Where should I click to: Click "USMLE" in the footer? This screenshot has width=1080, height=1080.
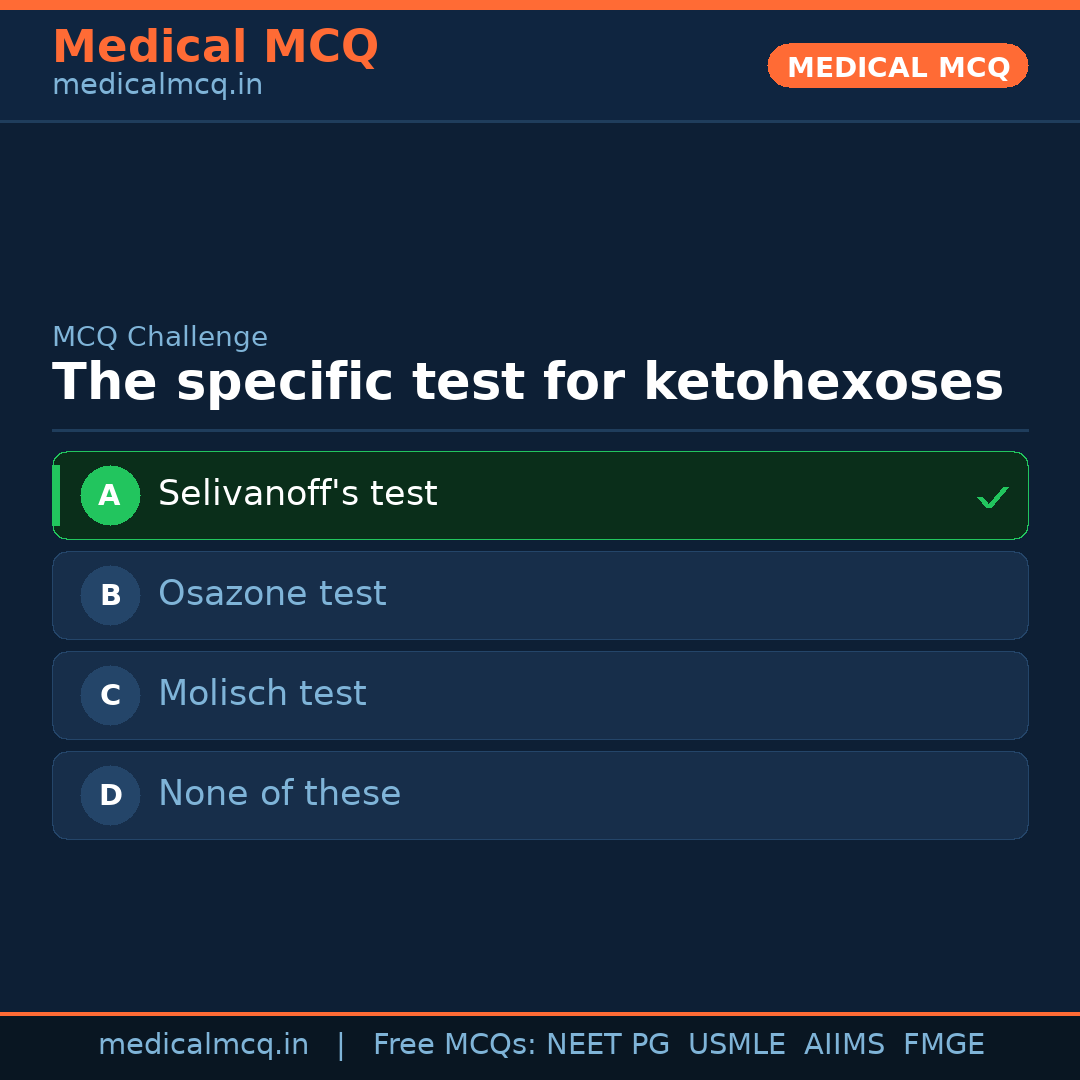736,1045
